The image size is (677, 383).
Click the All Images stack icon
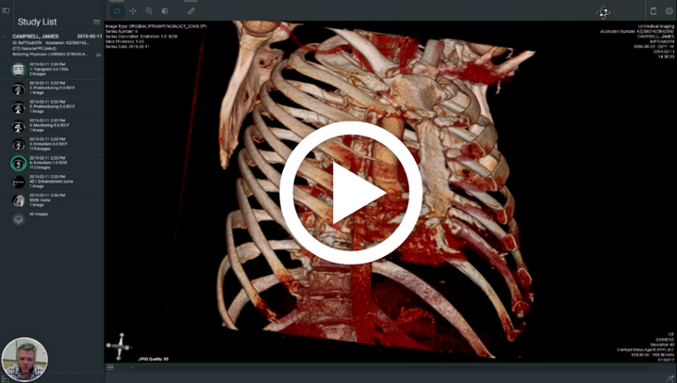coord(18,220)
